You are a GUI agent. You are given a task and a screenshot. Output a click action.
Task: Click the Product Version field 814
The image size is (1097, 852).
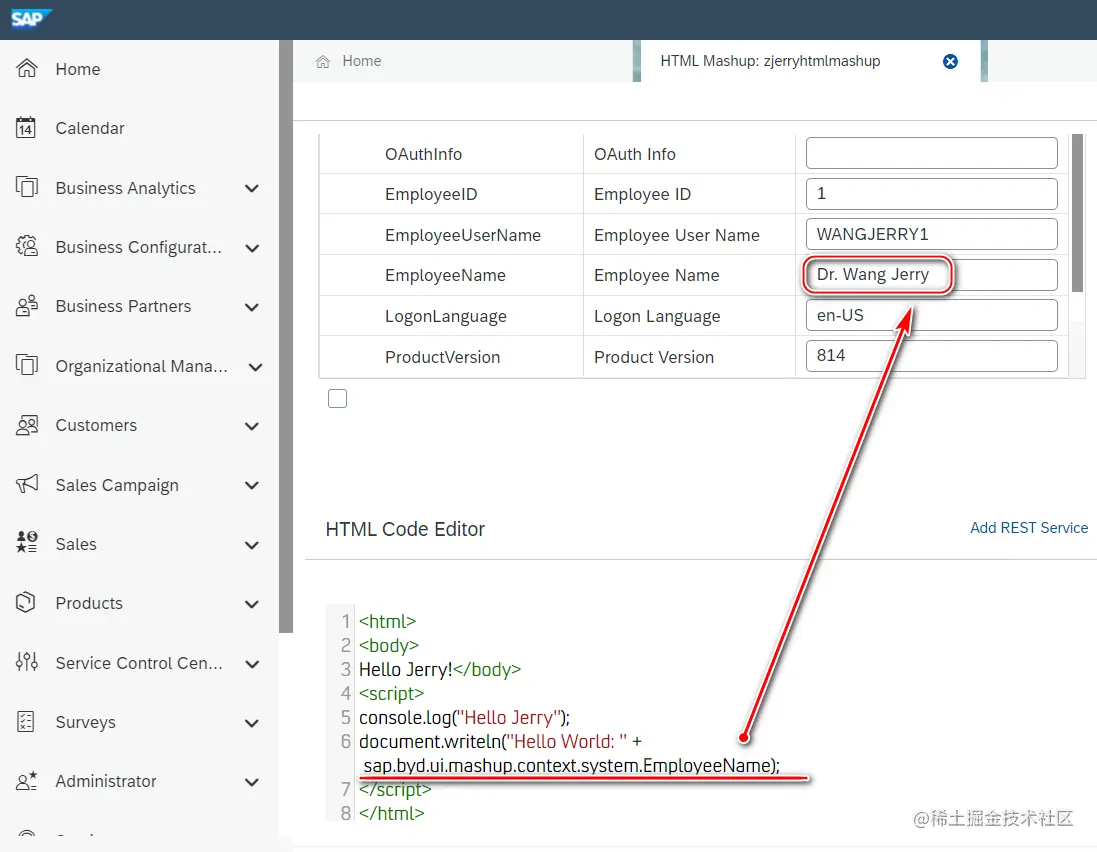point(931,356)
